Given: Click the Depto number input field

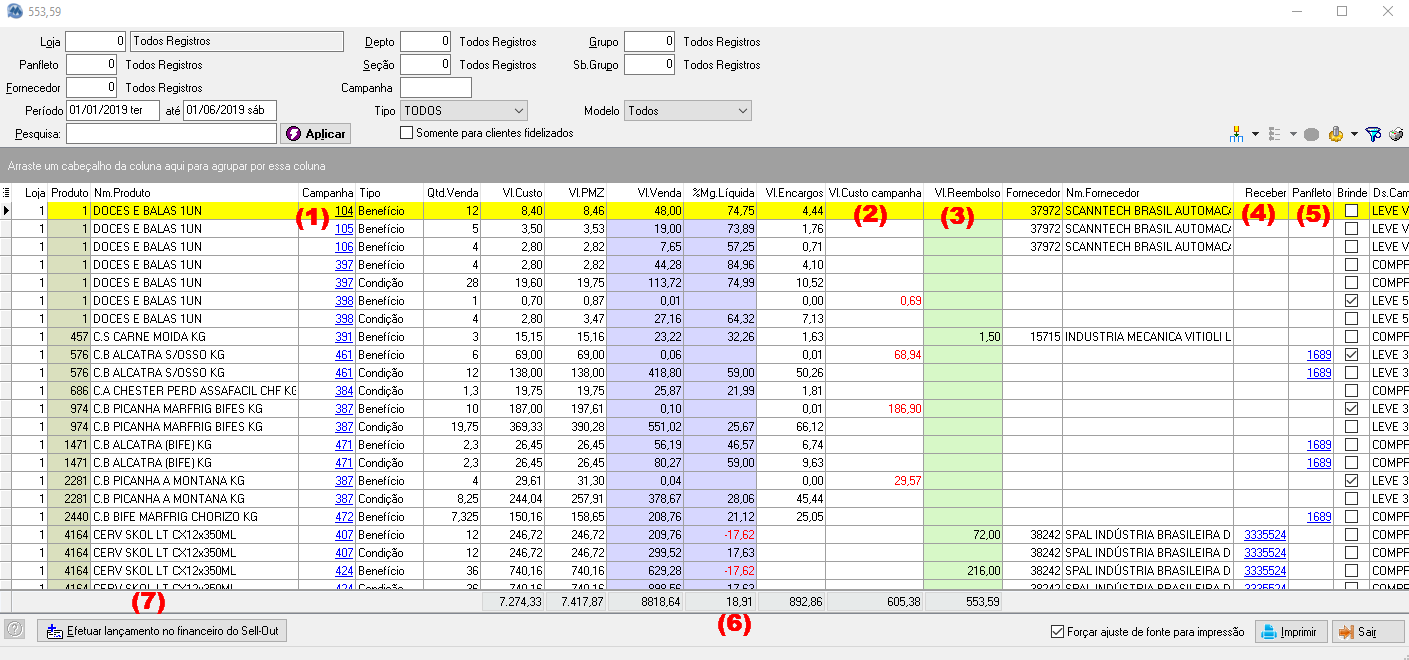Looking at the screenshot, I should [x=426, y=42].
